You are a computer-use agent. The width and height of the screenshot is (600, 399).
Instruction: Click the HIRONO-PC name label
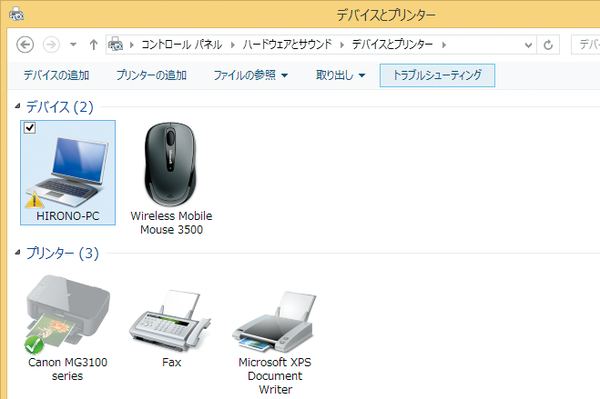(x=68, y=216)
